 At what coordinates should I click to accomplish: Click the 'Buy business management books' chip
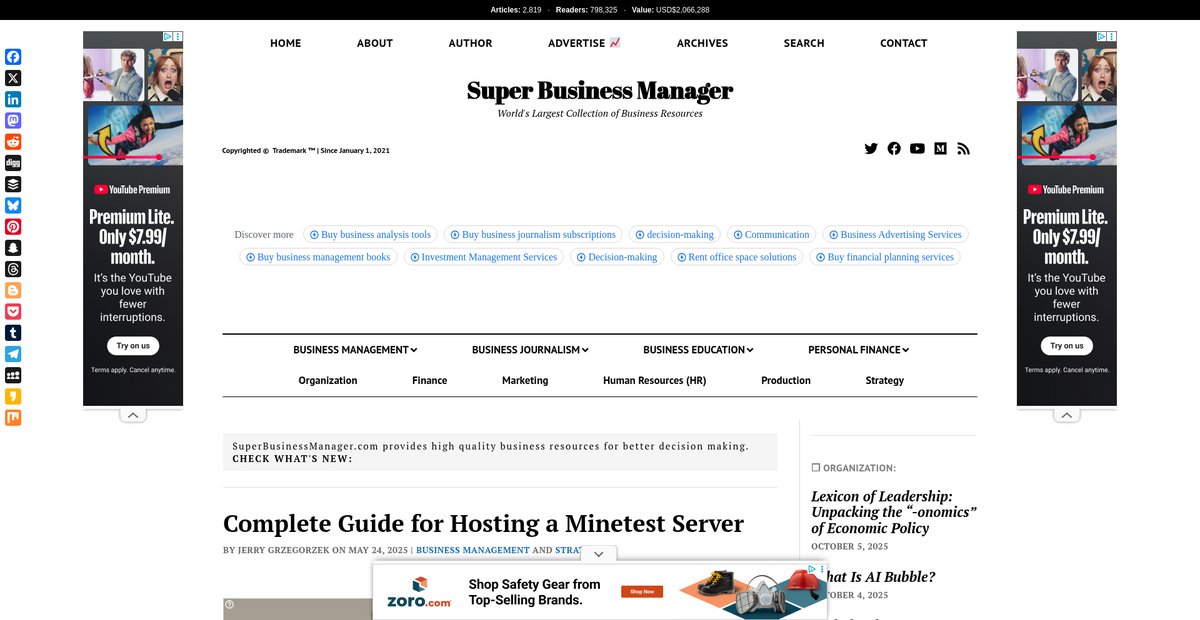(318, 257)
